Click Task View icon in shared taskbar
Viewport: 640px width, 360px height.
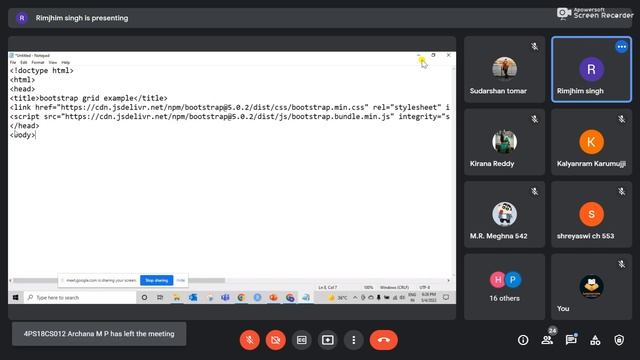[x=160, y=298]
